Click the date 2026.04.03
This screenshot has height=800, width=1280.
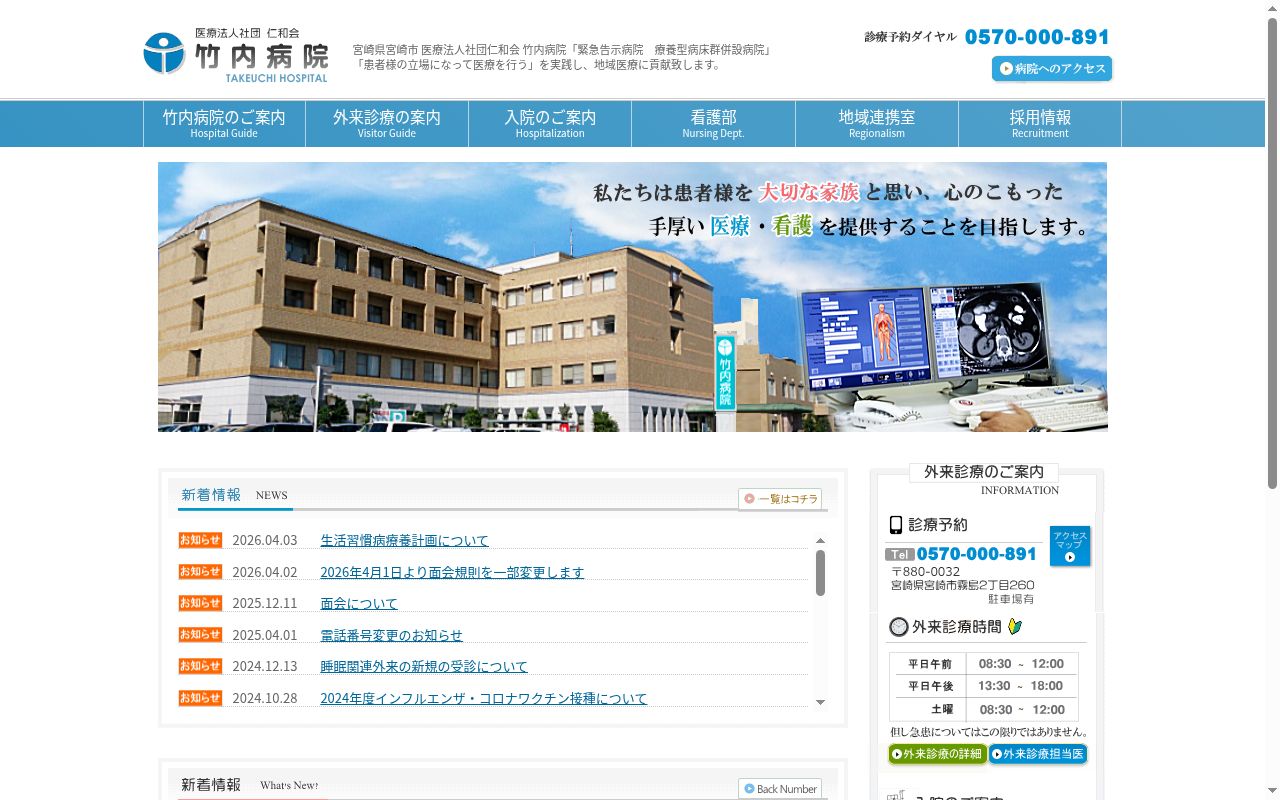265,540
